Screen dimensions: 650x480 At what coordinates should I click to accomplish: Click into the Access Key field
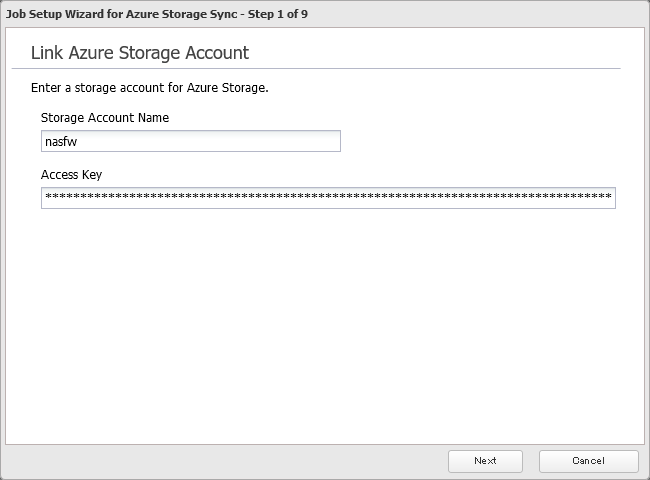328,198
